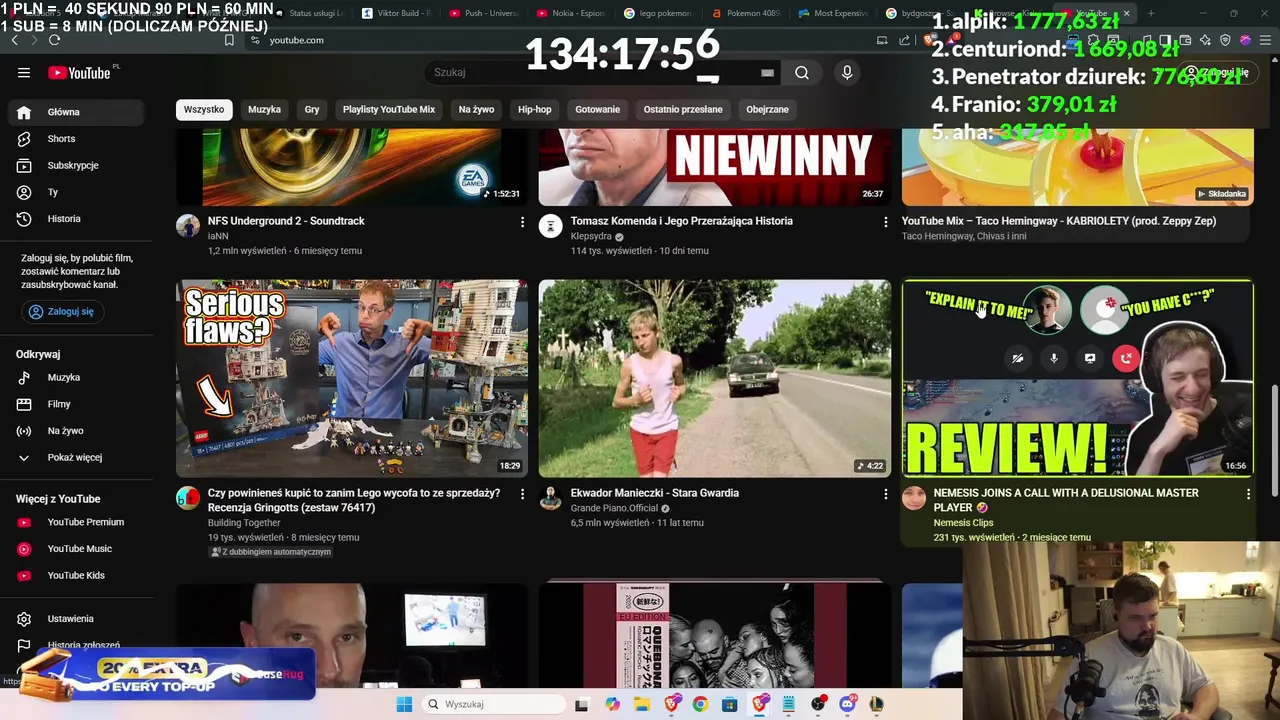Open the YouTube hamburger guide menu
Screen dimensions: 1280x720
click(24, 72)
